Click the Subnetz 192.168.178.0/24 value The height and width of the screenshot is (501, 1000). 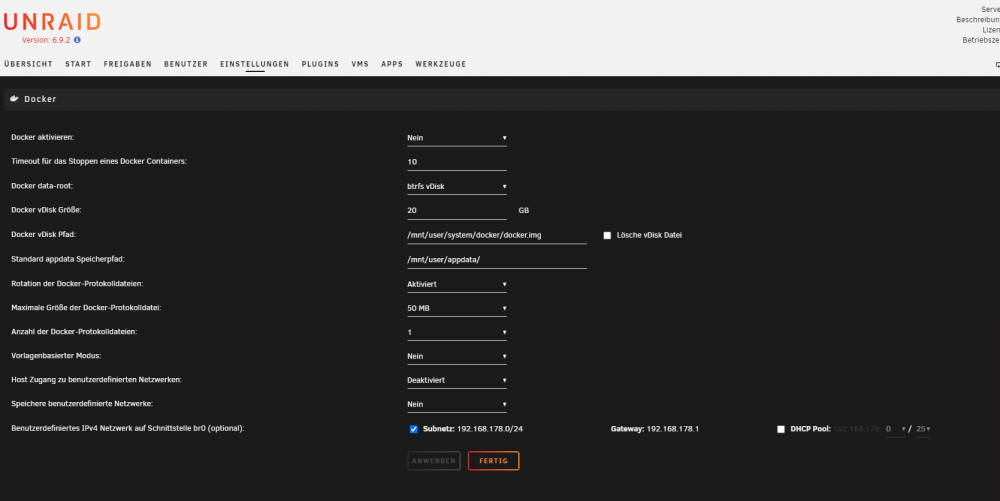pyautogui.click(x=490, y=429)
